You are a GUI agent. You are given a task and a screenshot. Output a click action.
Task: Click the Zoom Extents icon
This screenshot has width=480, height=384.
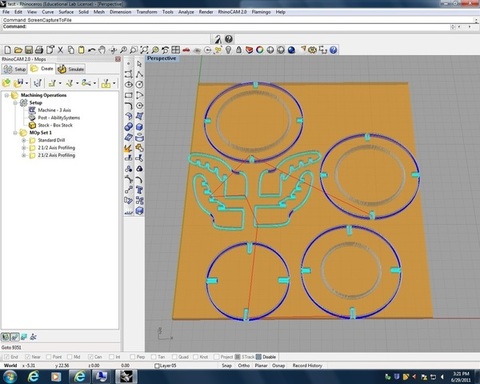pyautogui.click(x=144, y=50)
